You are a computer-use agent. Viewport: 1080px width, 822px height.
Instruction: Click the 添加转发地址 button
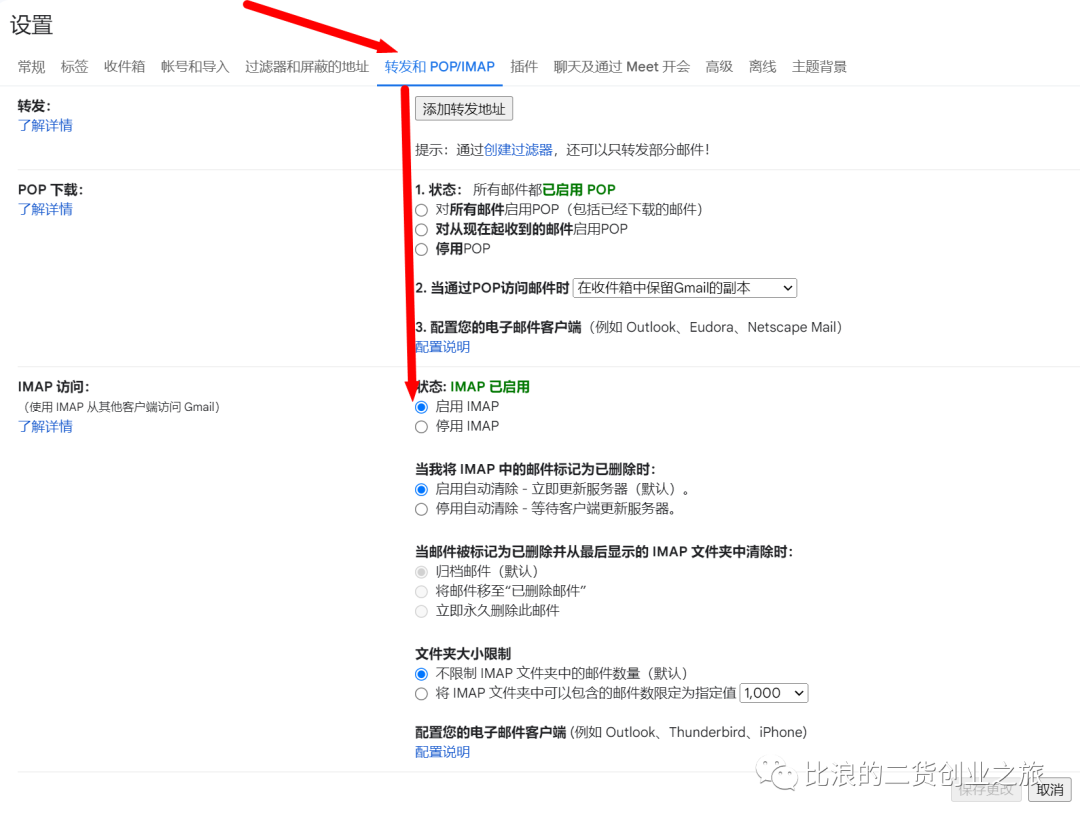tap(463, 108)
